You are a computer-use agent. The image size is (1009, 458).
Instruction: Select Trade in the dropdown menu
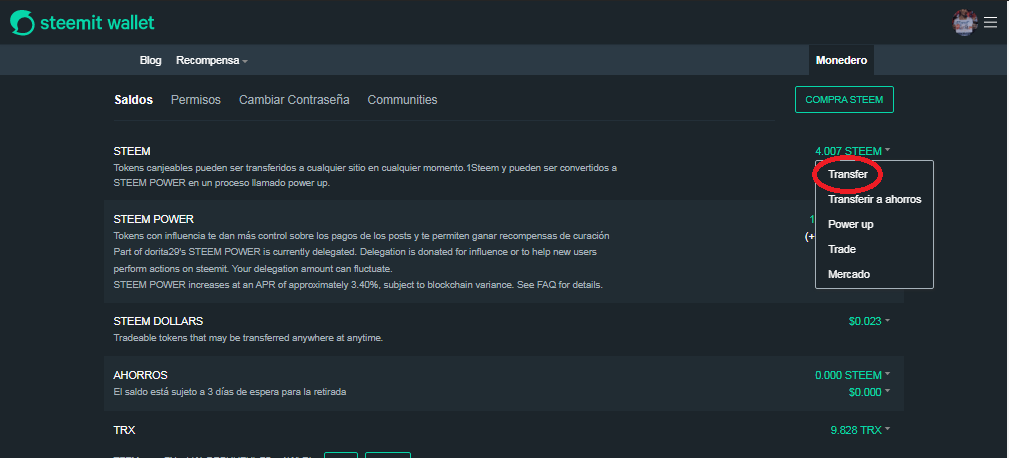[x=842, y=249]
